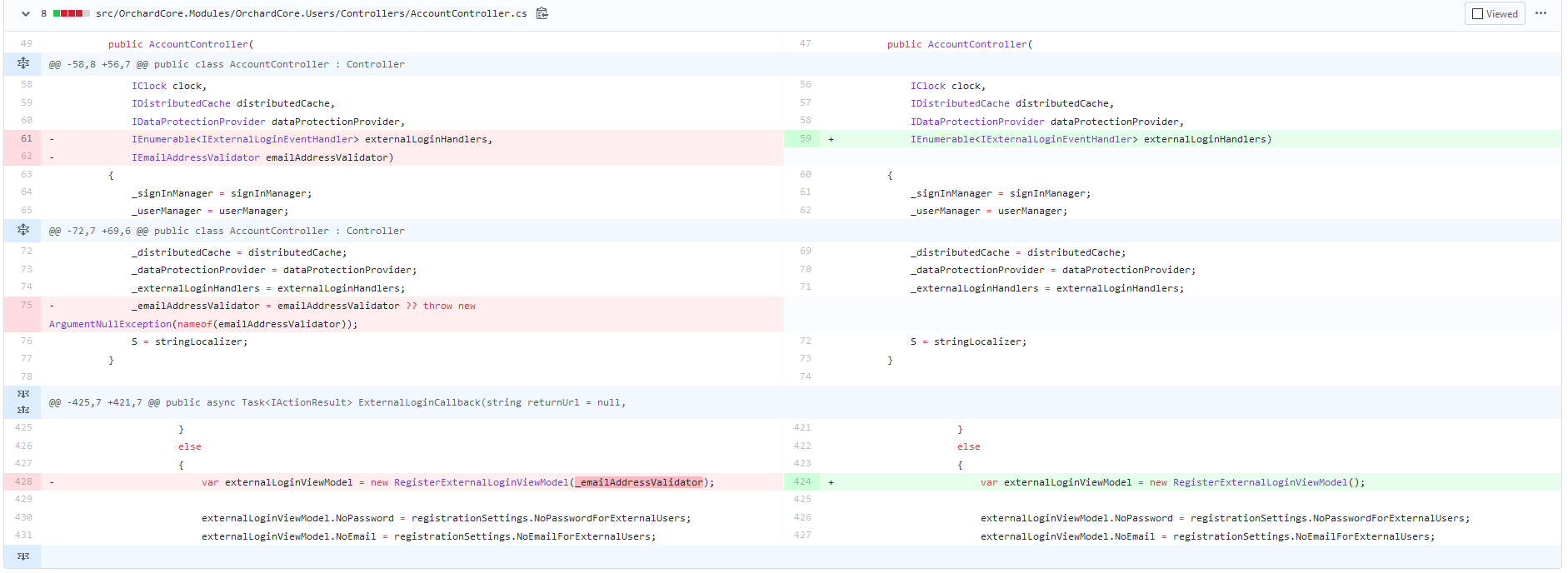Open the AccountController.cs file path link
The height and width of the screenshot is (573, 1568).
(x=311, y=13)
